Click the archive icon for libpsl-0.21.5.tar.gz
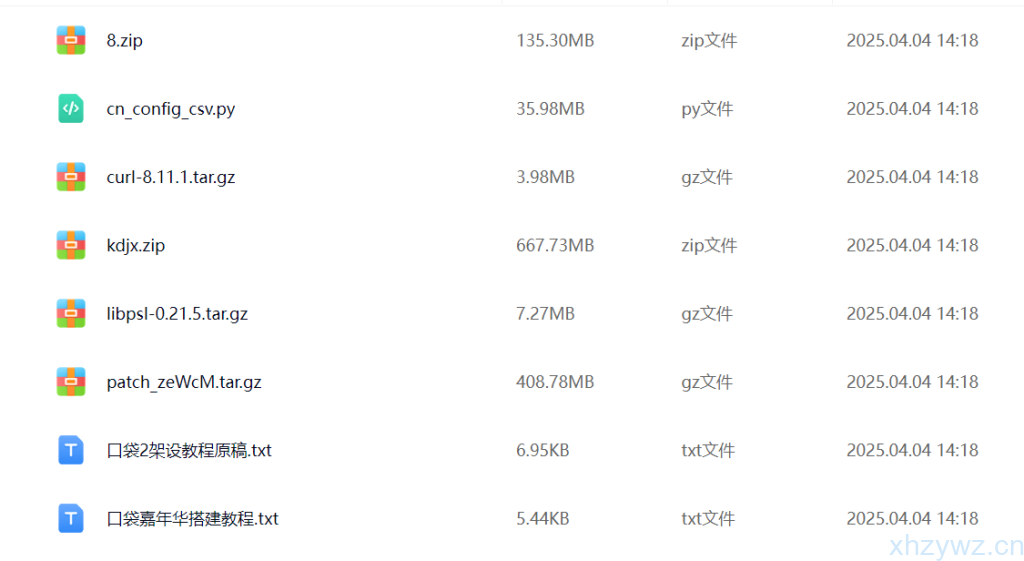The image size is (1024, 561). [71, 314]
